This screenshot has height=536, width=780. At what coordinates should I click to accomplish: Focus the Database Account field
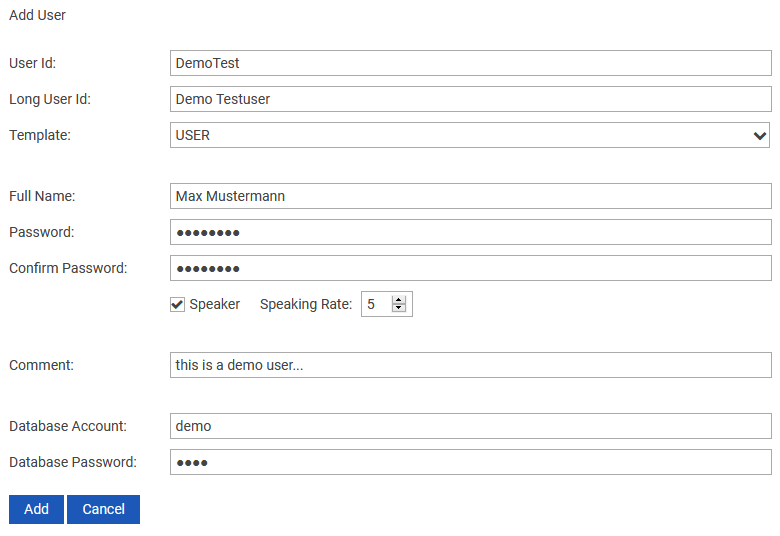[x=470, y=426]
